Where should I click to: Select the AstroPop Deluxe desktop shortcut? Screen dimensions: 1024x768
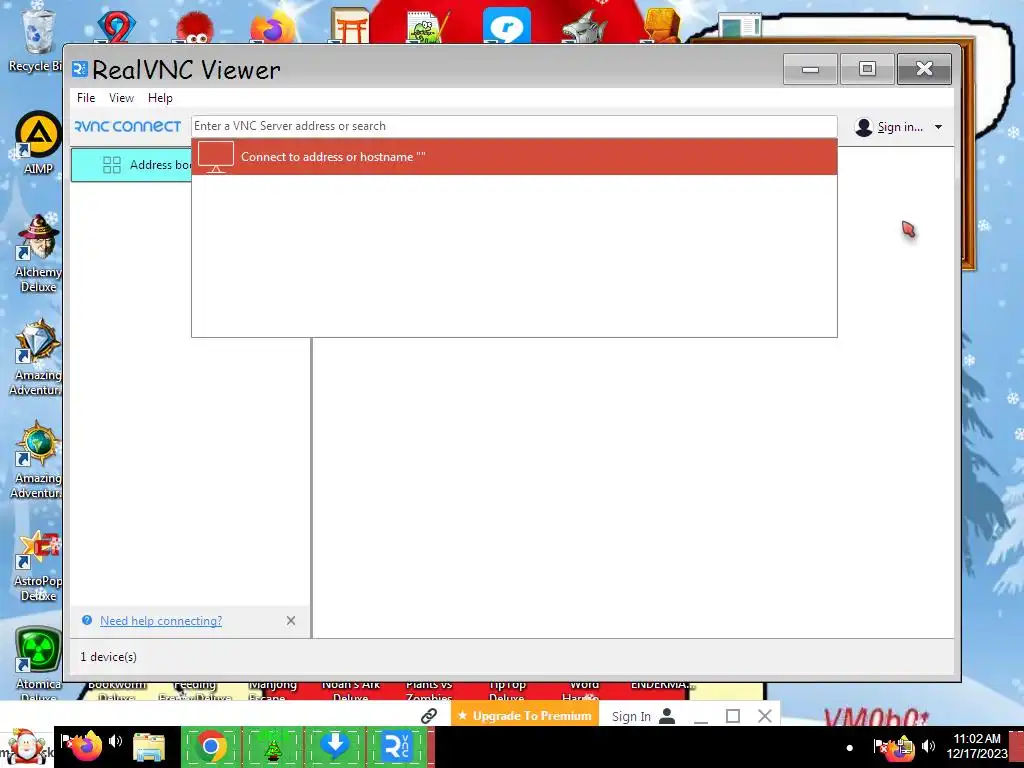(x=38, y=566)
